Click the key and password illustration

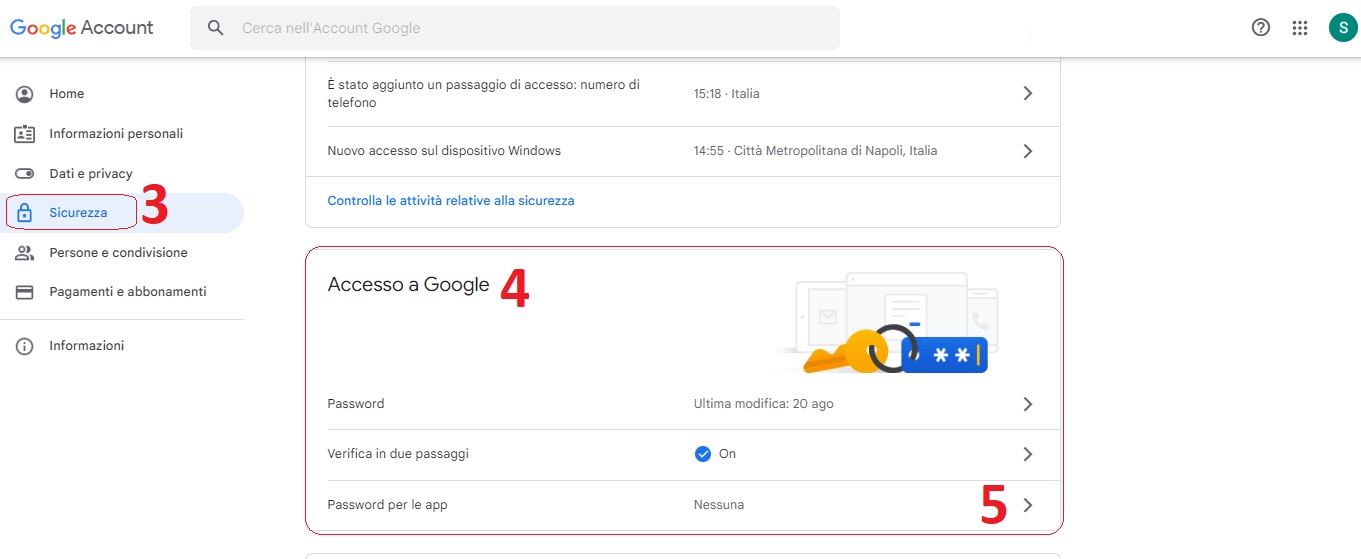[888, 323]
